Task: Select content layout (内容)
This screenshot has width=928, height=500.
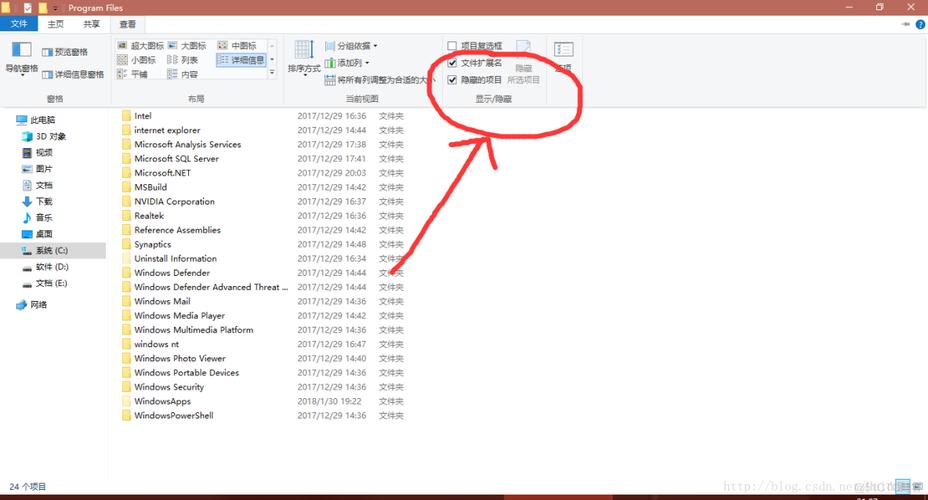Action: pos(183,74)
